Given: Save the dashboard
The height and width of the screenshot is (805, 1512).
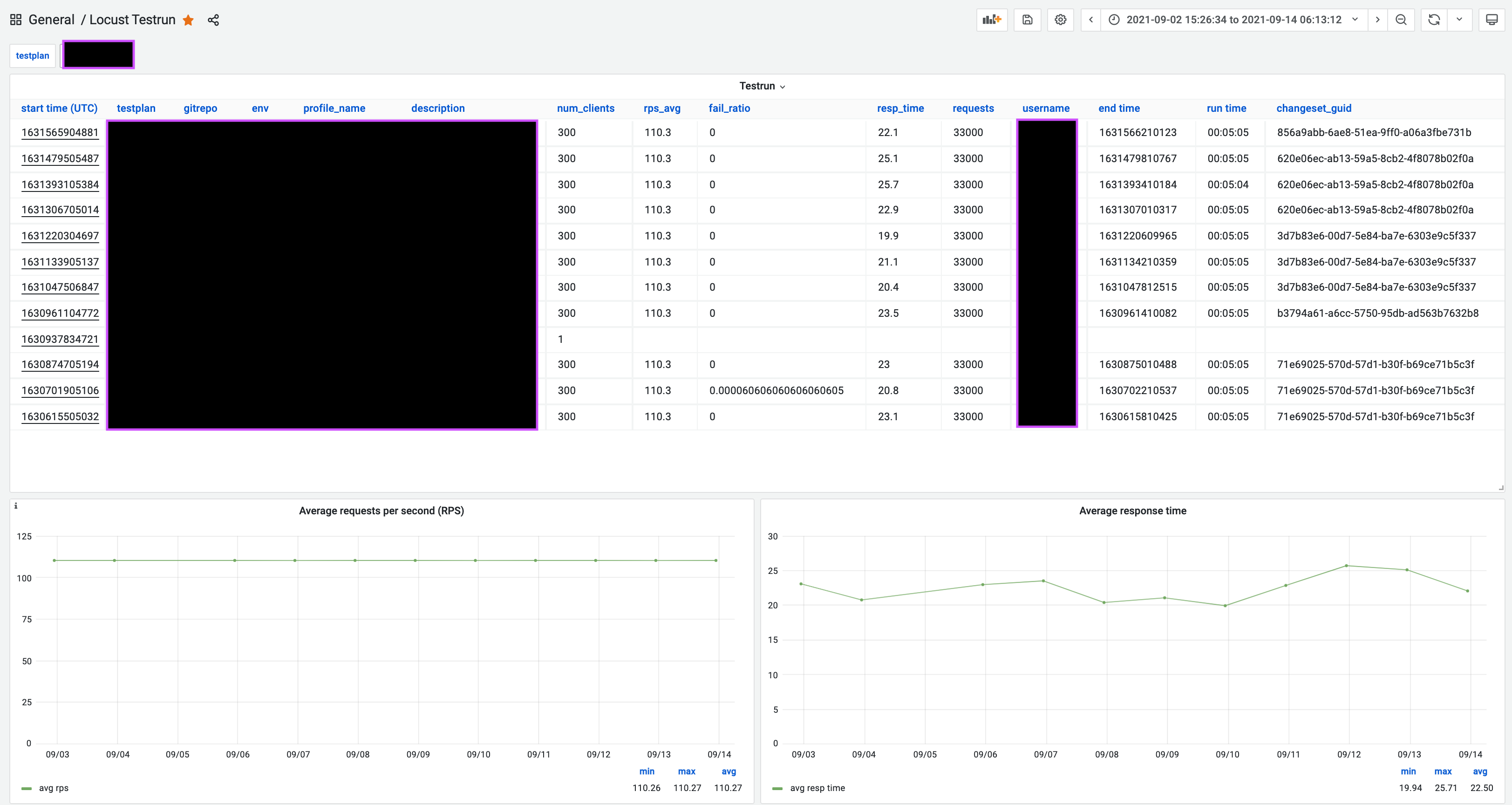Looking at the screenshot, I should [1027, 20].
